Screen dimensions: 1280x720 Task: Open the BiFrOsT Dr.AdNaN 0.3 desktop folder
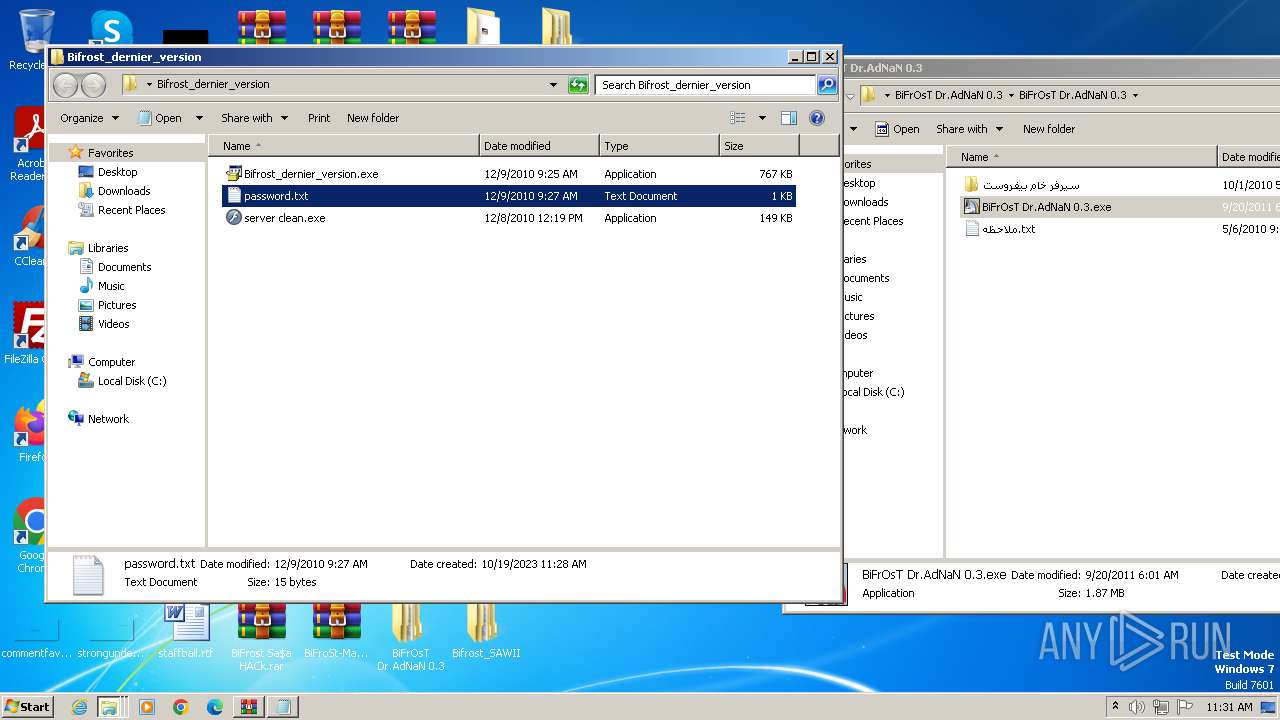[410, 636]
